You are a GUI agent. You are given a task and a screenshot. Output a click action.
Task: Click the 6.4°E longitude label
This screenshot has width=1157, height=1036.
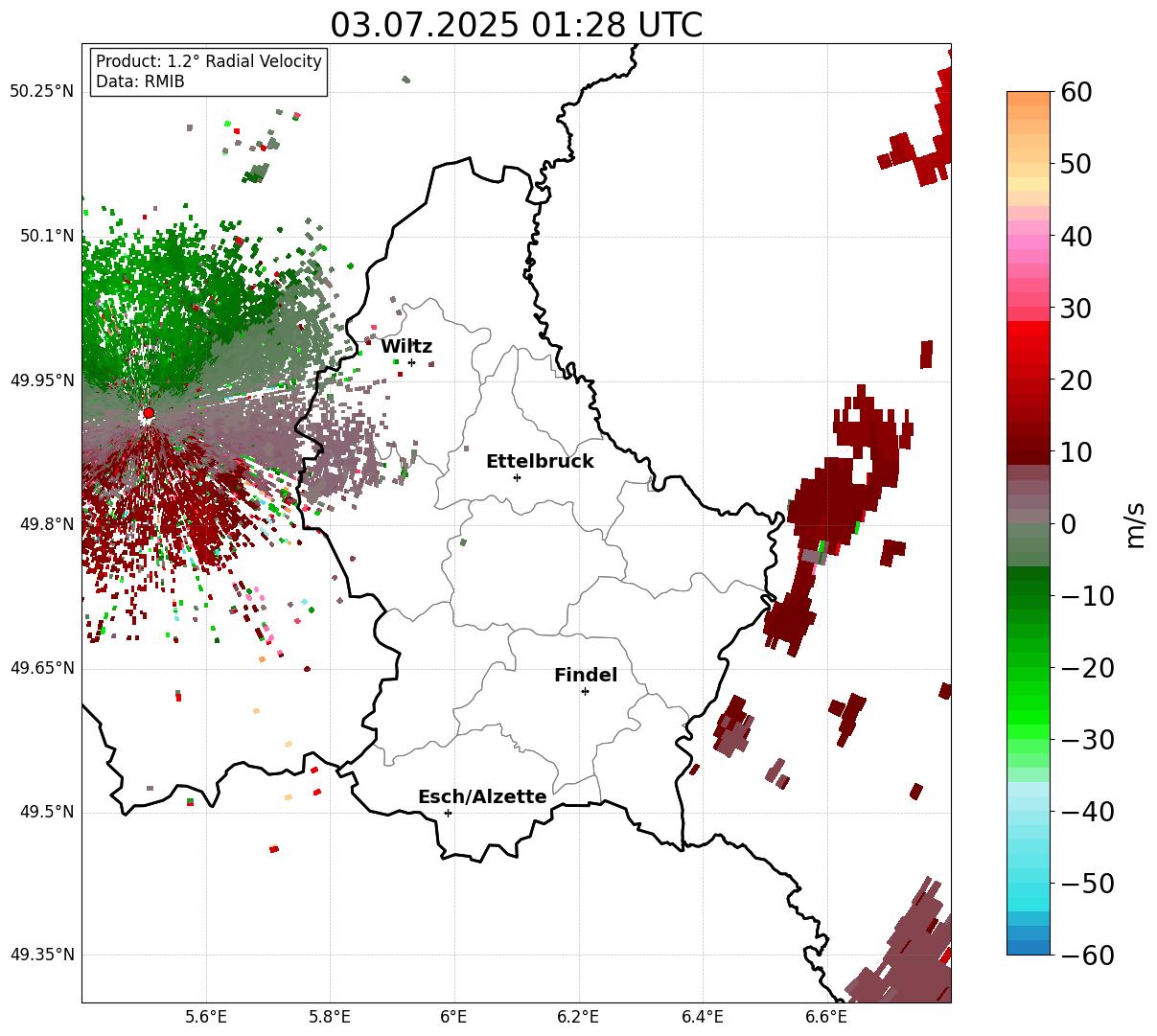pyautogui.click(x=702, y=1017)
